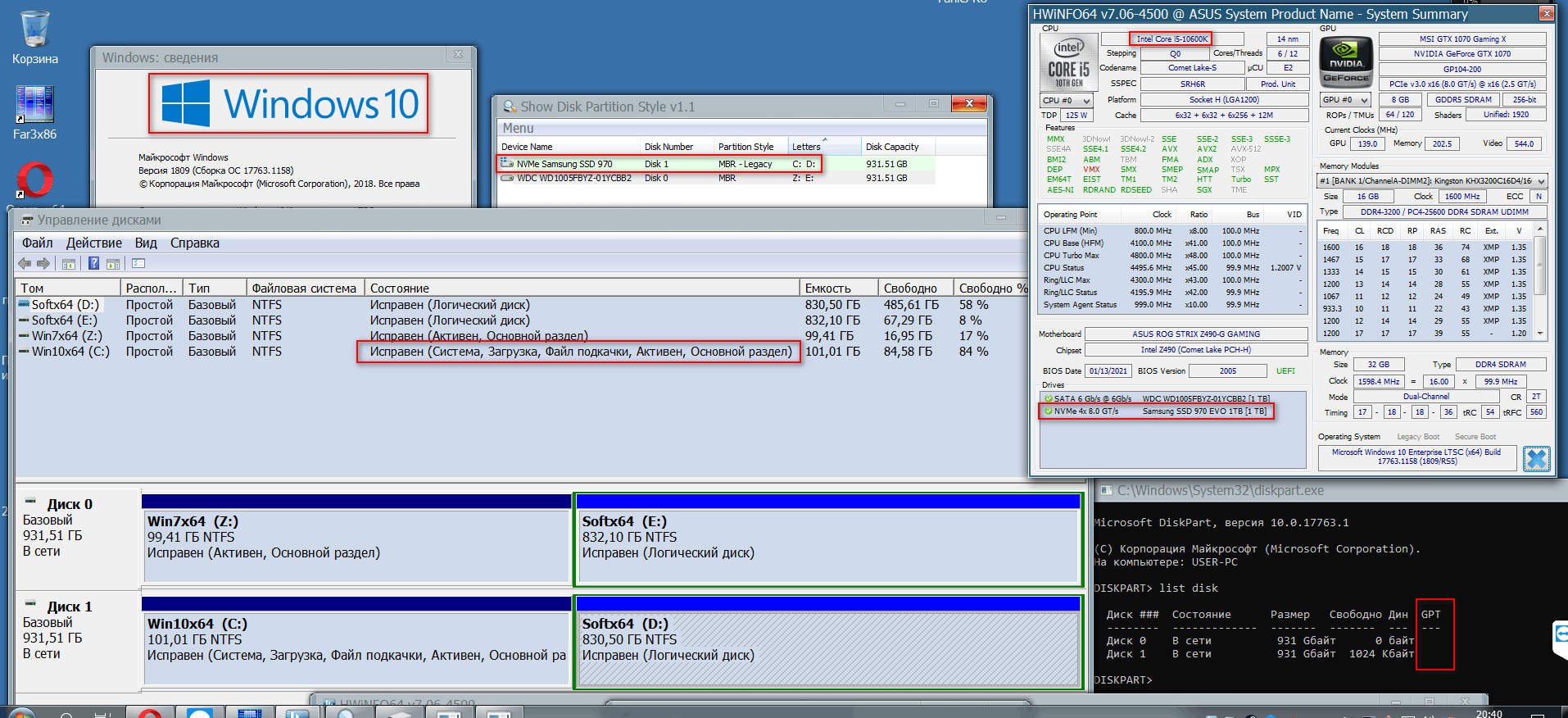Toggle the console tree toolbar icon
This screenshot has height=718, width=1568.
click(69, 263)
